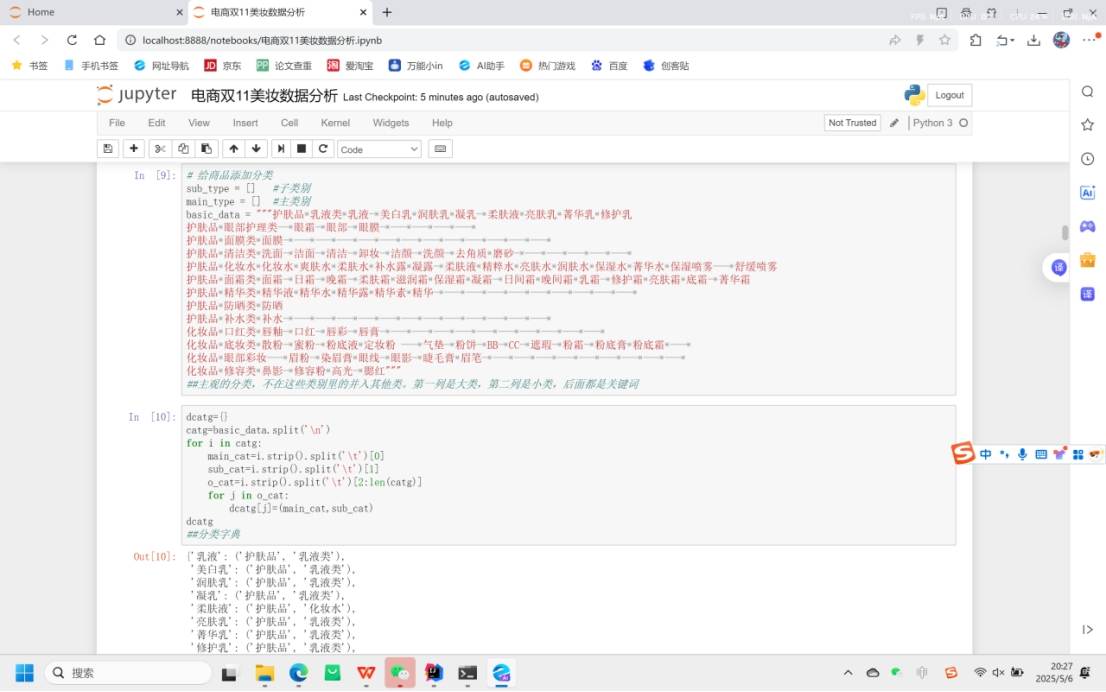
Task: Open browser downloads icon
Action: coord(1033,40)
